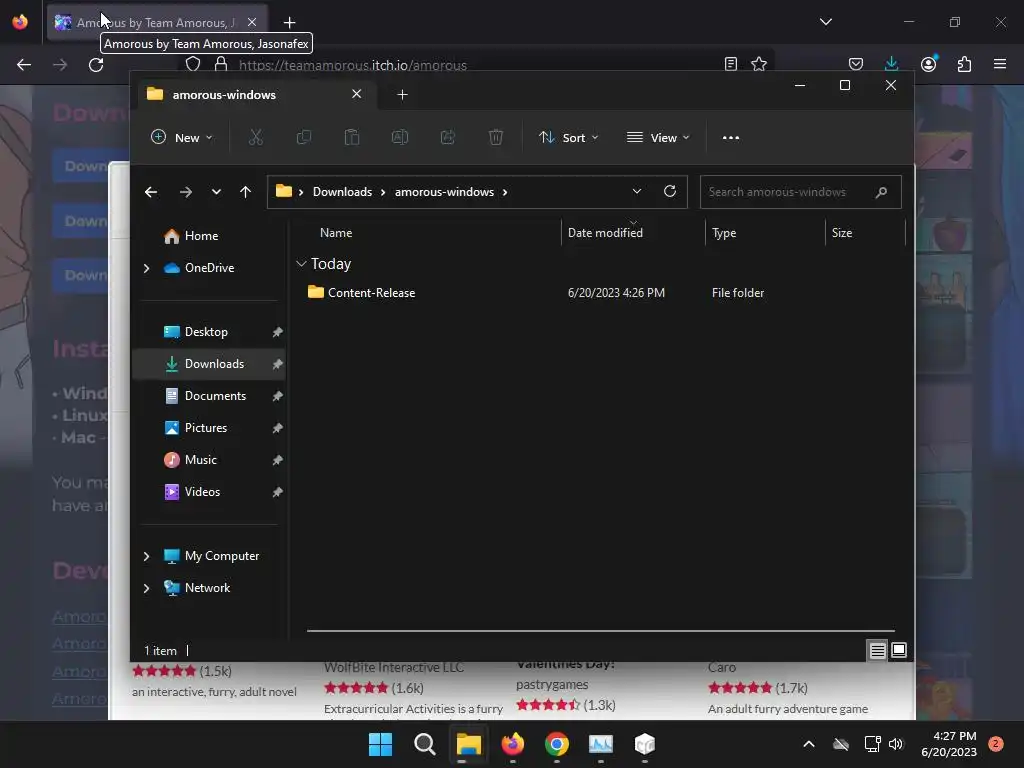This screenshot has width=1024, height=768.
Task: Open the Windows Start menu
Action: (380, 744)
